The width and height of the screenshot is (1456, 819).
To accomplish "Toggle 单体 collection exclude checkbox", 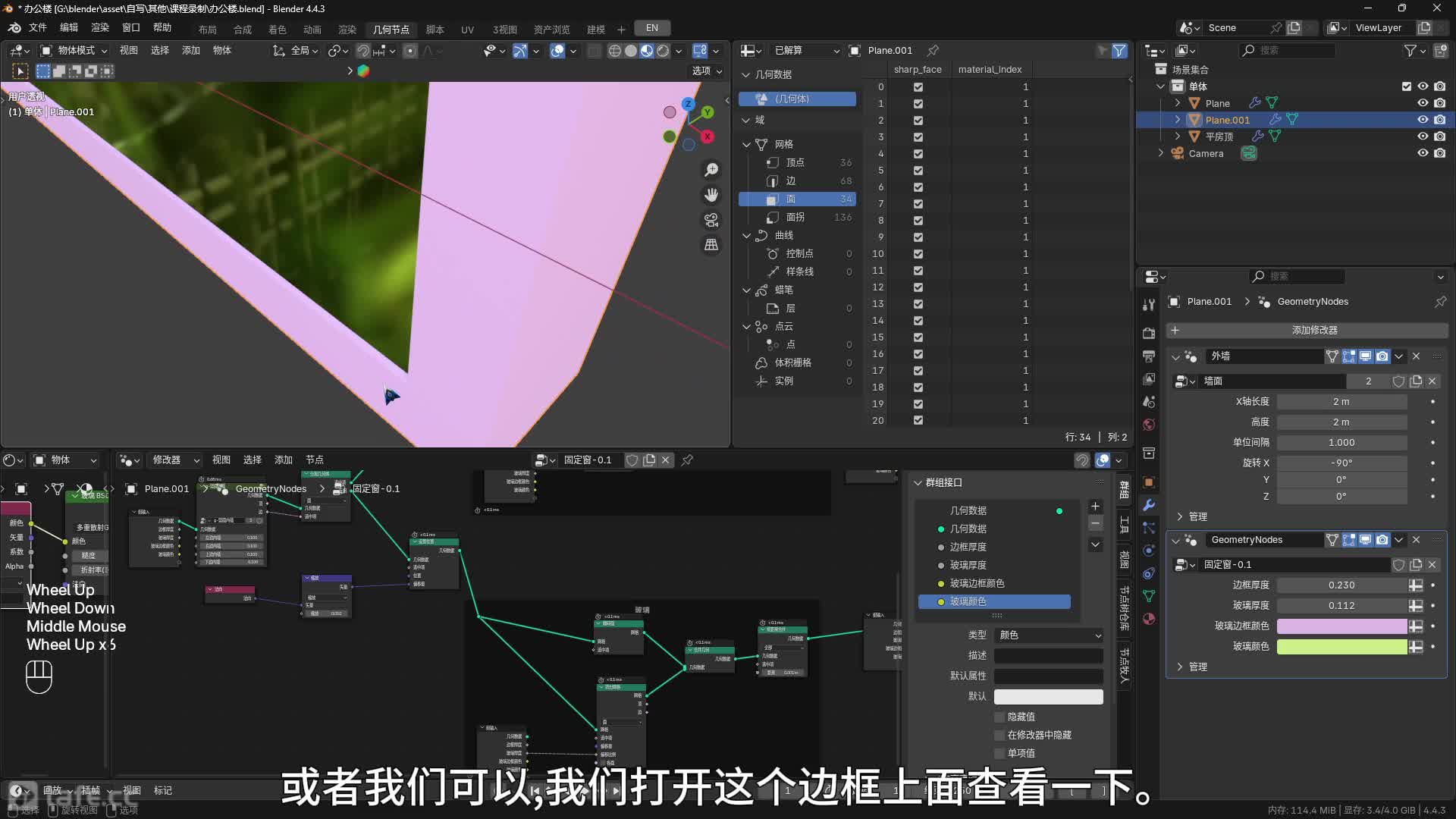I will coord(1406,86).
